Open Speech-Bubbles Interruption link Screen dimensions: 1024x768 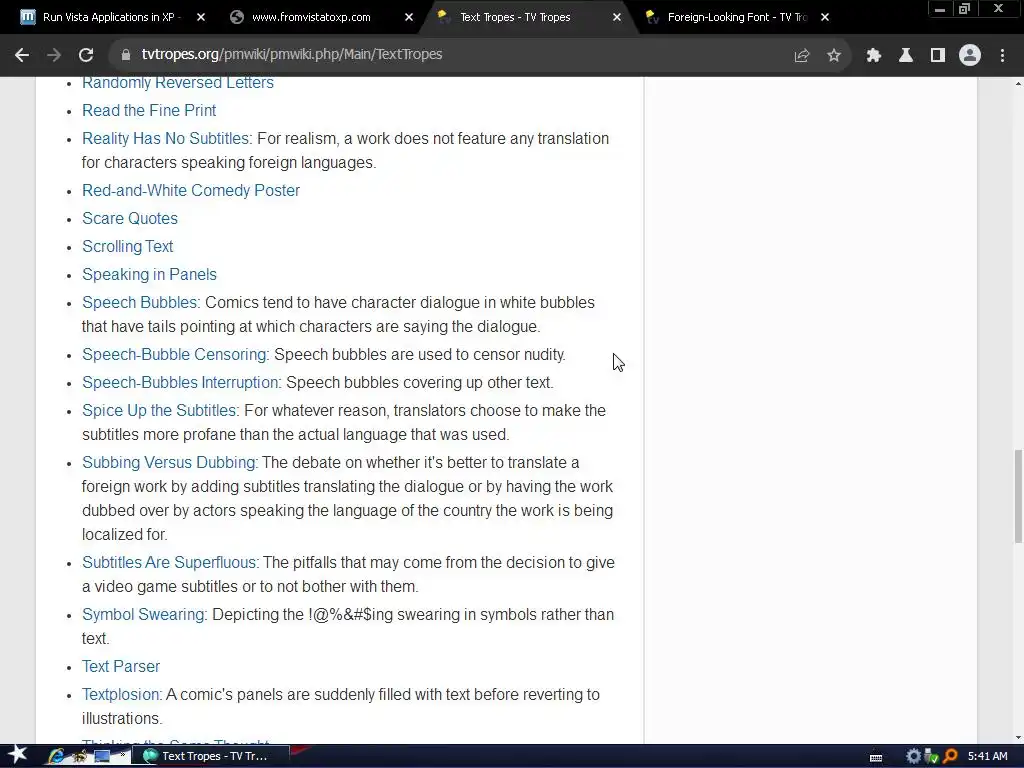[x=180, y=383]
